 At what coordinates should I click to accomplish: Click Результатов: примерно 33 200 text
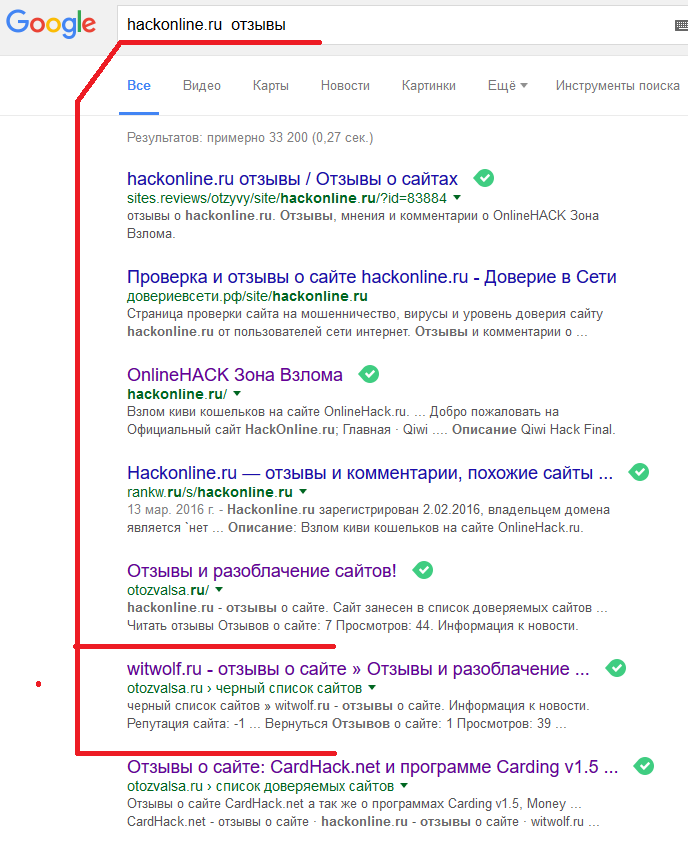pos(250,137)
